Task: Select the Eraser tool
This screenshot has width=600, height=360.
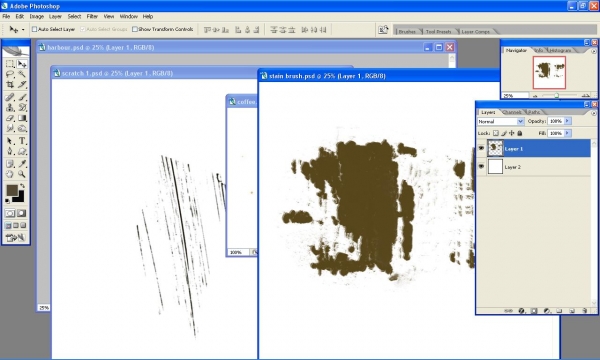Action: click(10, 118)
